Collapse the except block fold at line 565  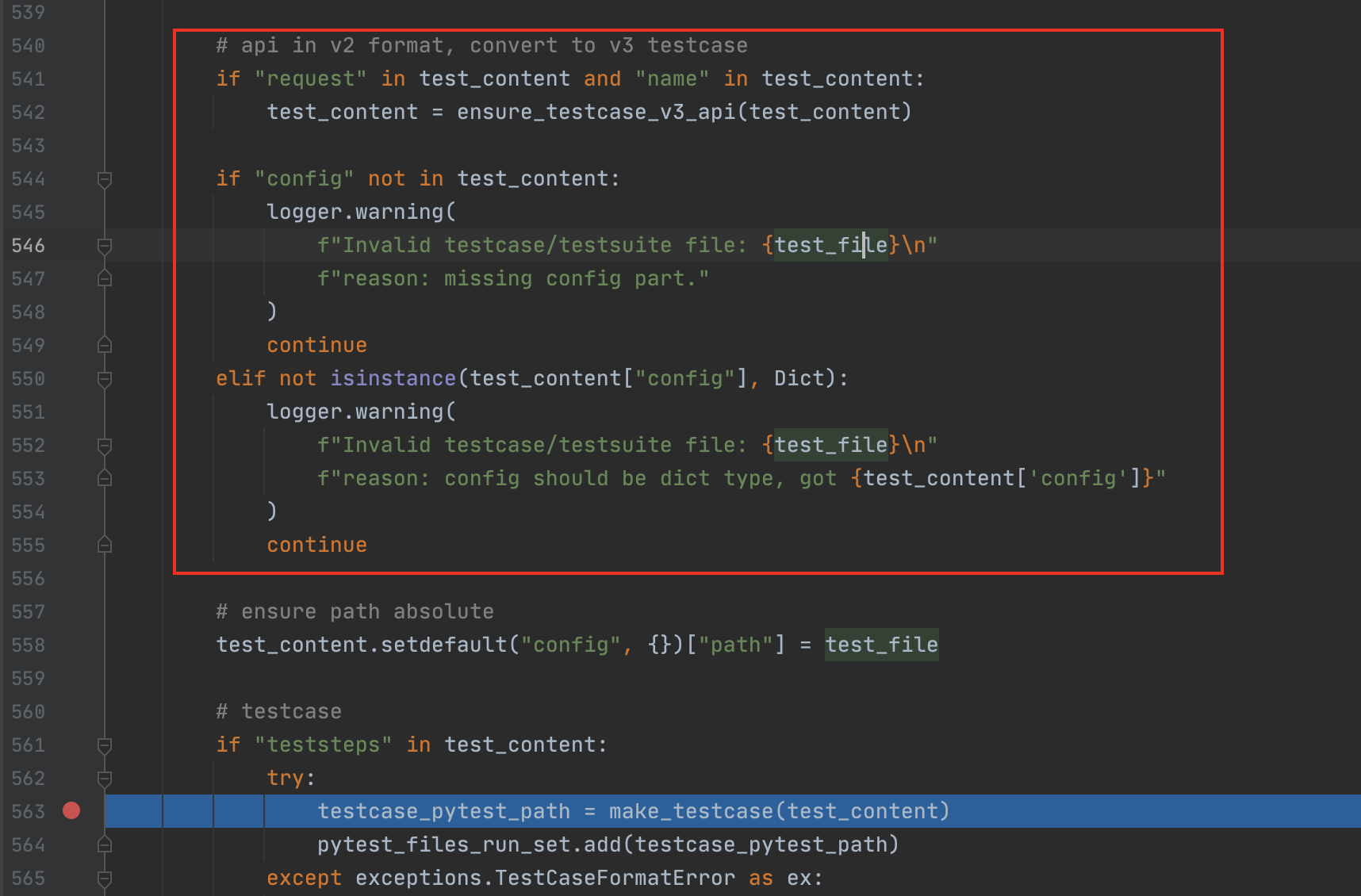[104, 879]
